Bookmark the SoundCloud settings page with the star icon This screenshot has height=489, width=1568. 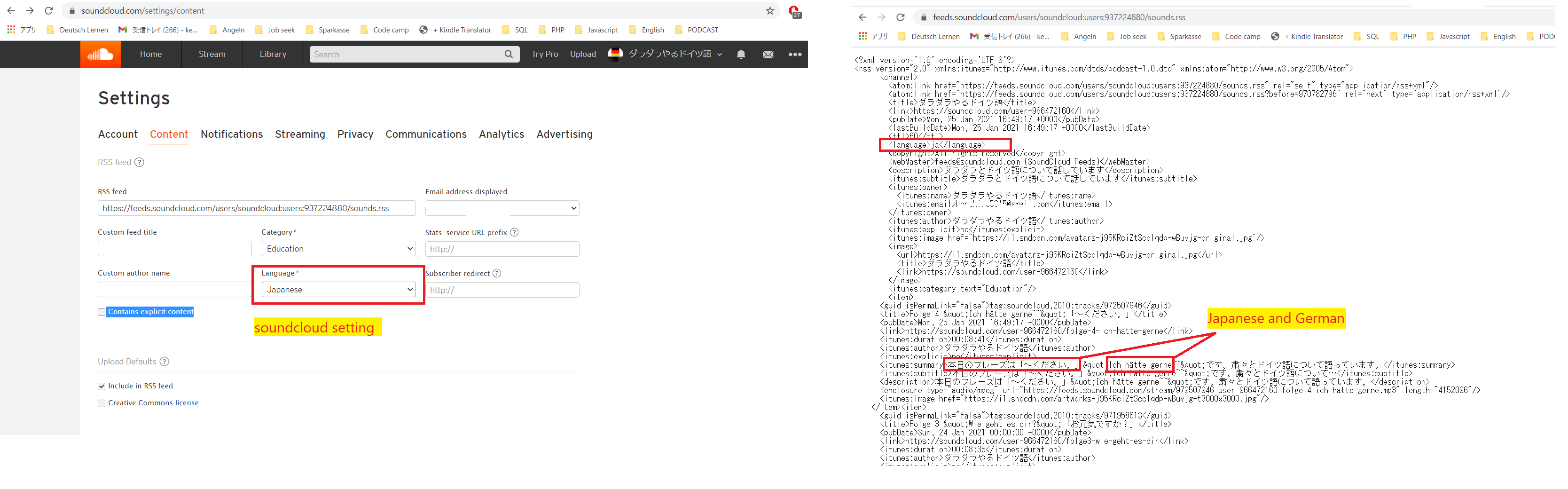click(x=770, y=10)
